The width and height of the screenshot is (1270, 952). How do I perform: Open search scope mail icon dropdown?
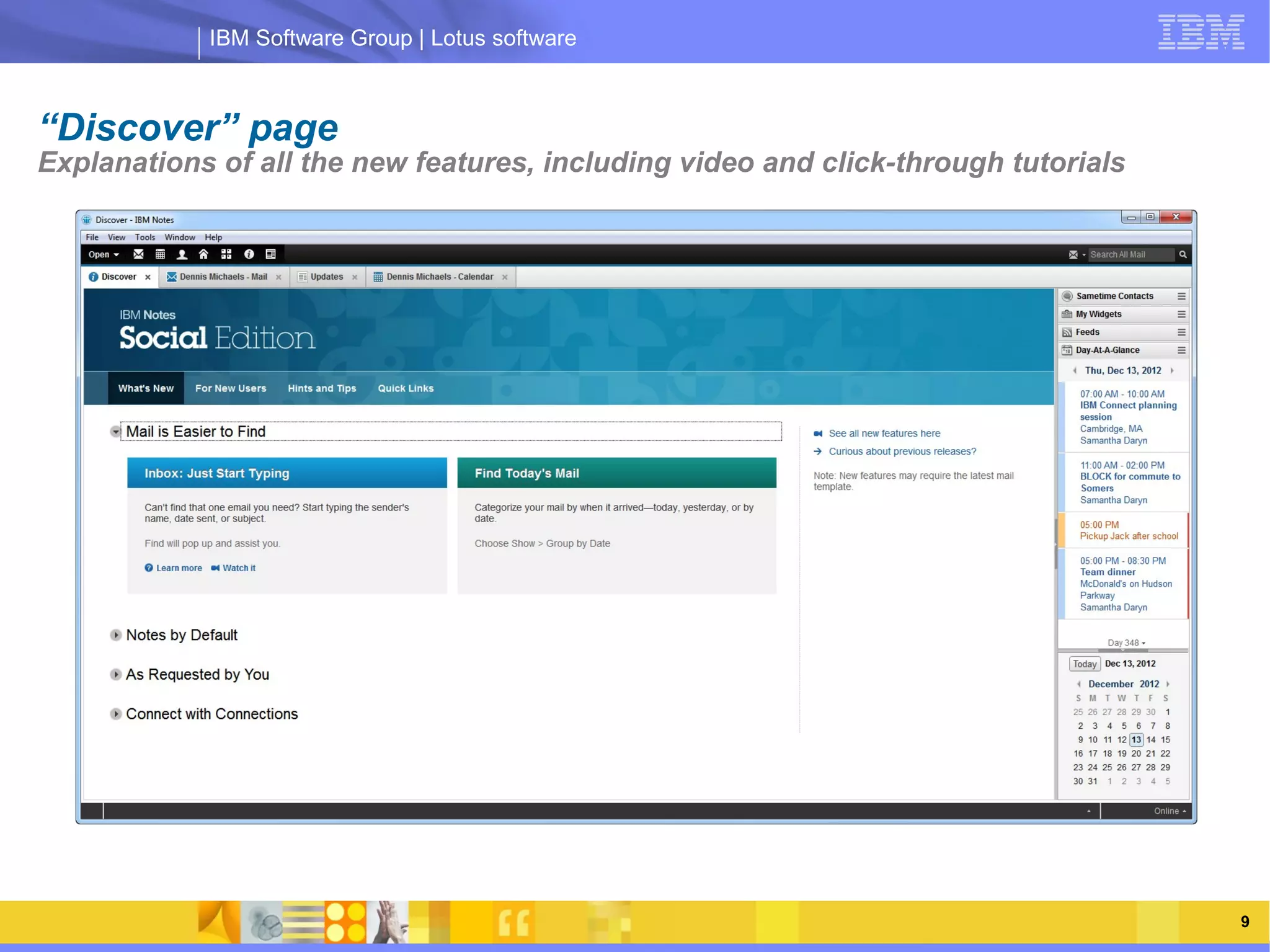coord(1077,254)
